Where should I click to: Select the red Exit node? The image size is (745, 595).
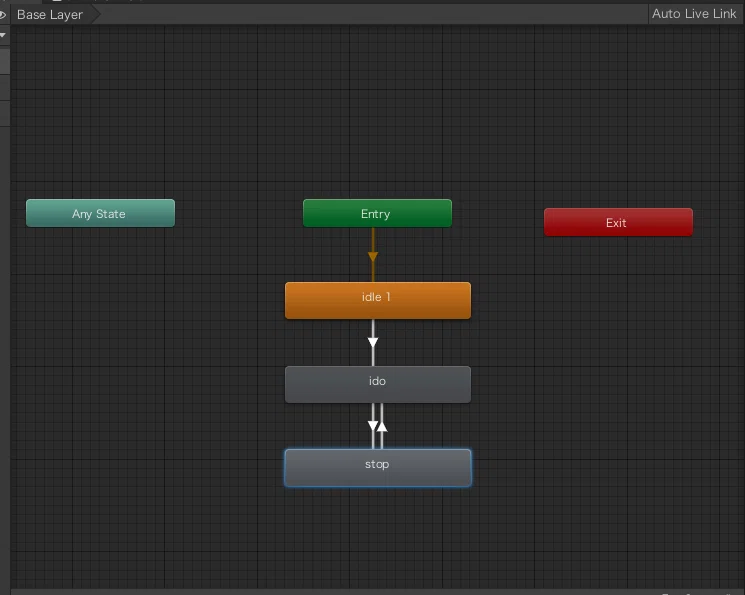tap(618, 222)
